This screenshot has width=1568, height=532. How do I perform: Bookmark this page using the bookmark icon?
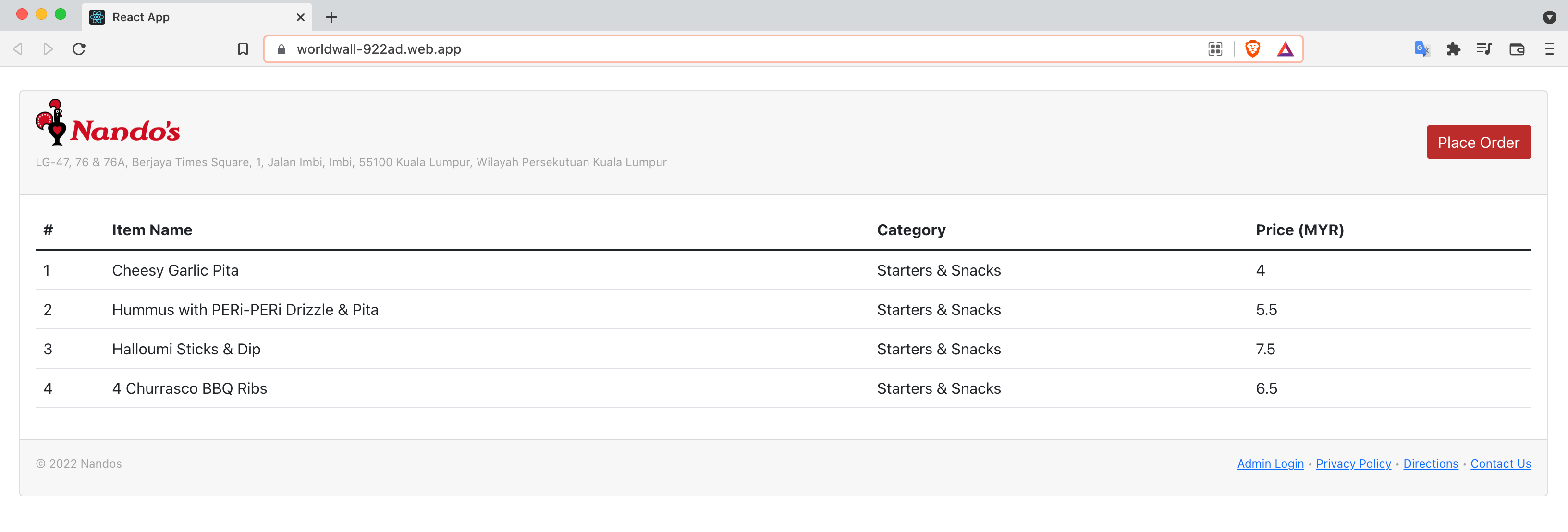(x=243, y=48)
